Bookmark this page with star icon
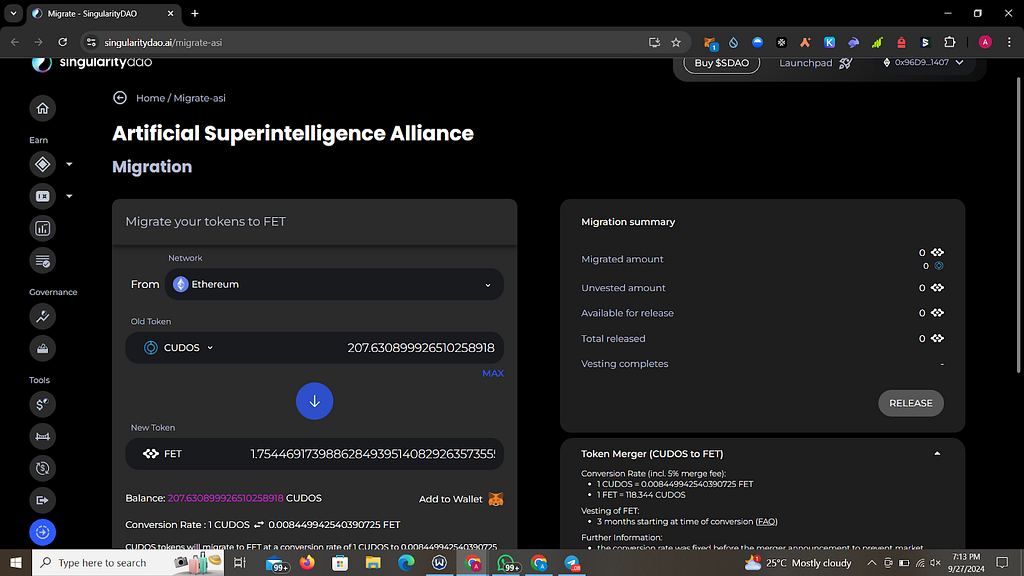This screenshot has width=1024, height=576. pos(676,42)
